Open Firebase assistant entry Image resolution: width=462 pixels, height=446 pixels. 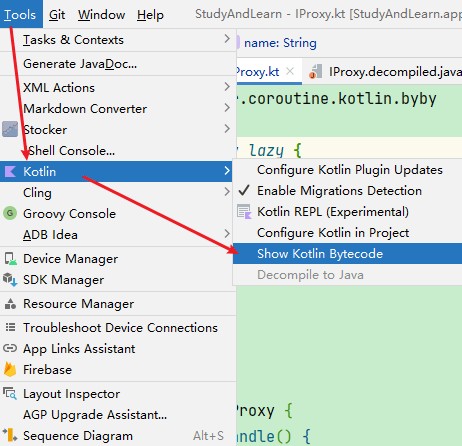click(117, 370)
